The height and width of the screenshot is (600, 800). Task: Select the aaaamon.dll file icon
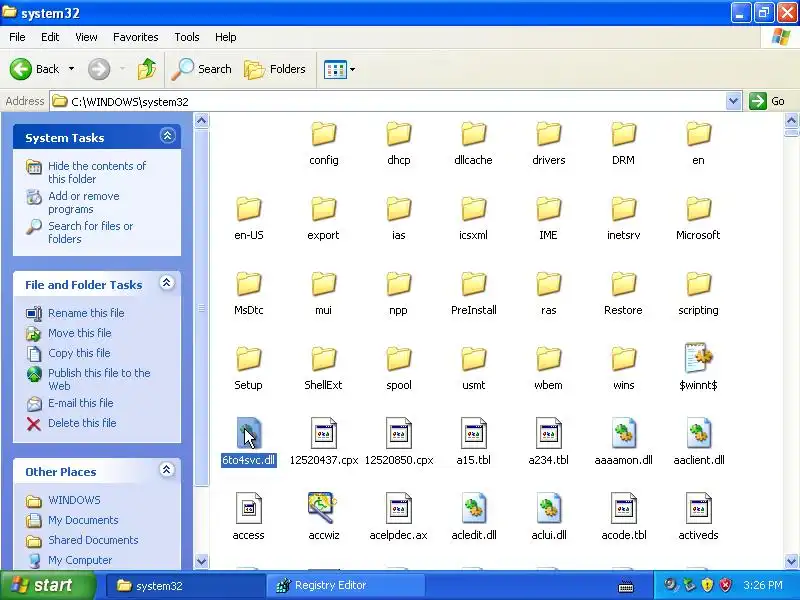[x=623, y=433]
